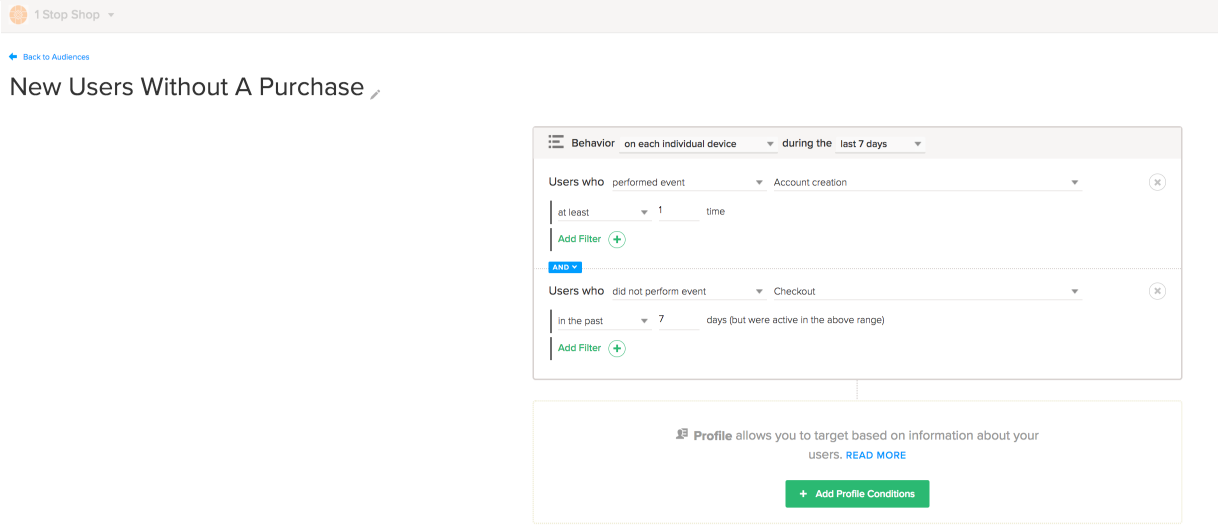This screenshot has width=1218, height=528.
Task: Open the READ MORE link
Action: [x=876, y=455]
